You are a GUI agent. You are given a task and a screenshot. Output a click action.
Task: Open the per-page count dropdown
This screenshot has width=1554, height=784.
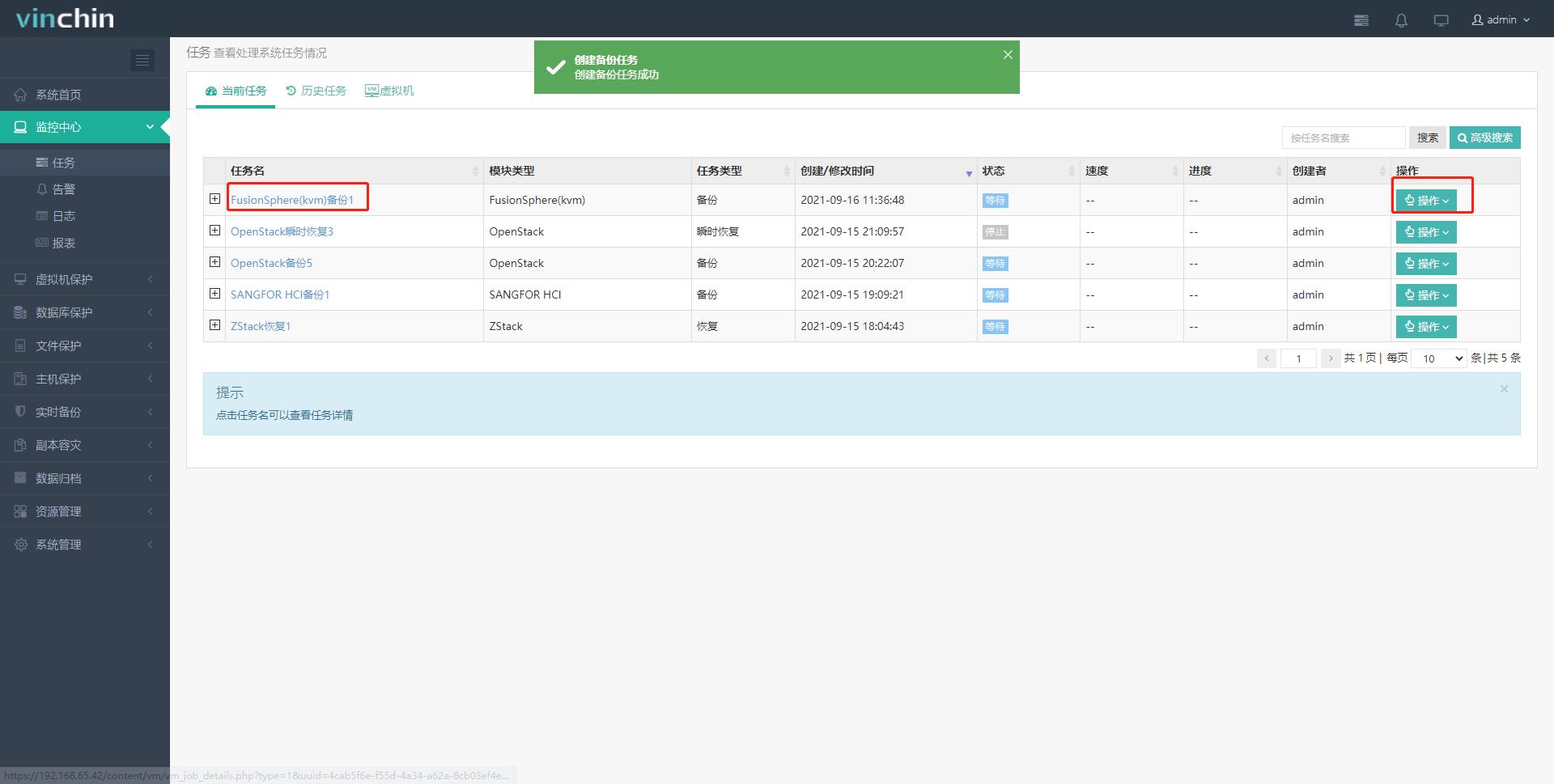pyautogui.click(x=1438, y=358)
